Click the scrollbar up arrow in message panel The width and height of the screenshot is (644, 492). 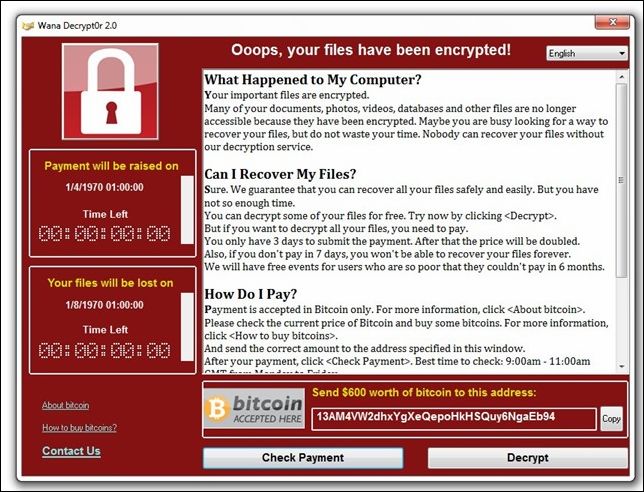(x=621, y=77)
